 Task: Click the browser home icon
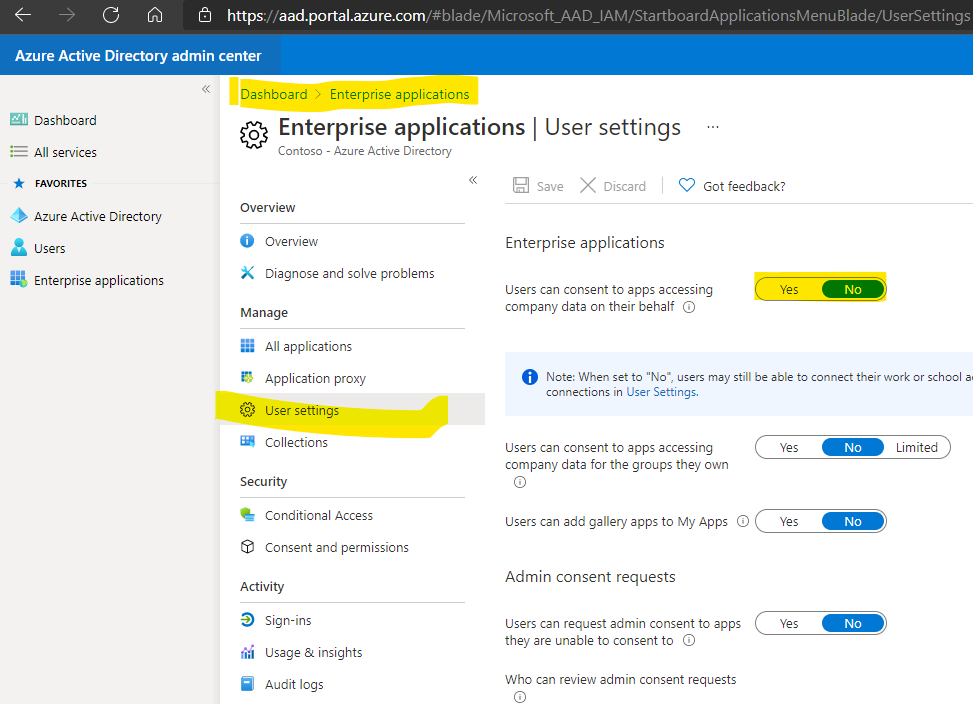155,15
